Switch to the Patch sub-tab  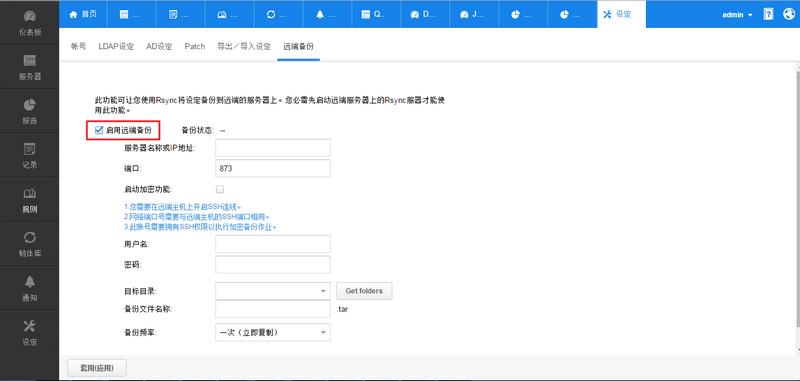tap(195, 46)
